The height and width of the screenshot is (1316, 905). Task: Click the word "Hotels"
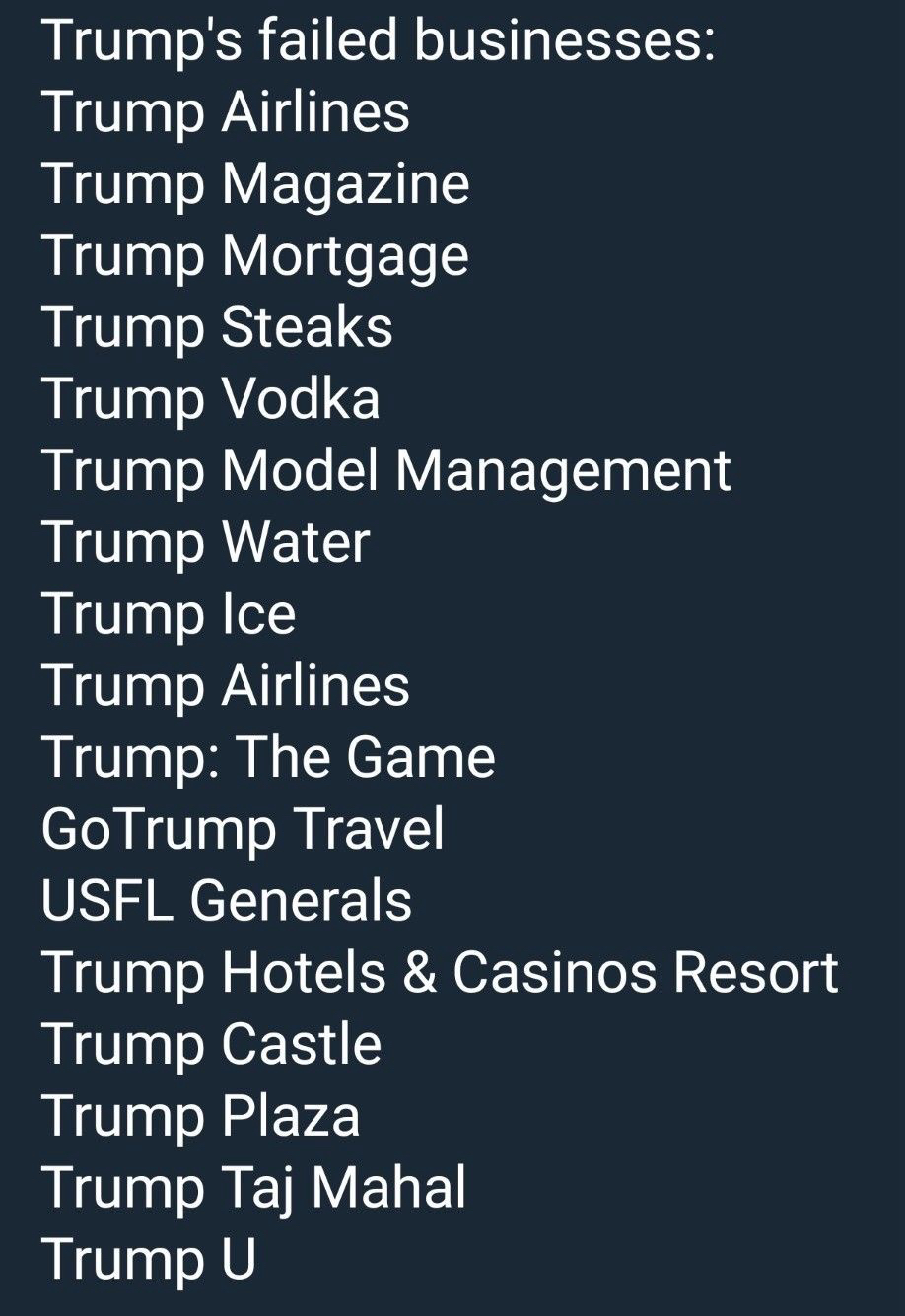[x=304, y=972]
